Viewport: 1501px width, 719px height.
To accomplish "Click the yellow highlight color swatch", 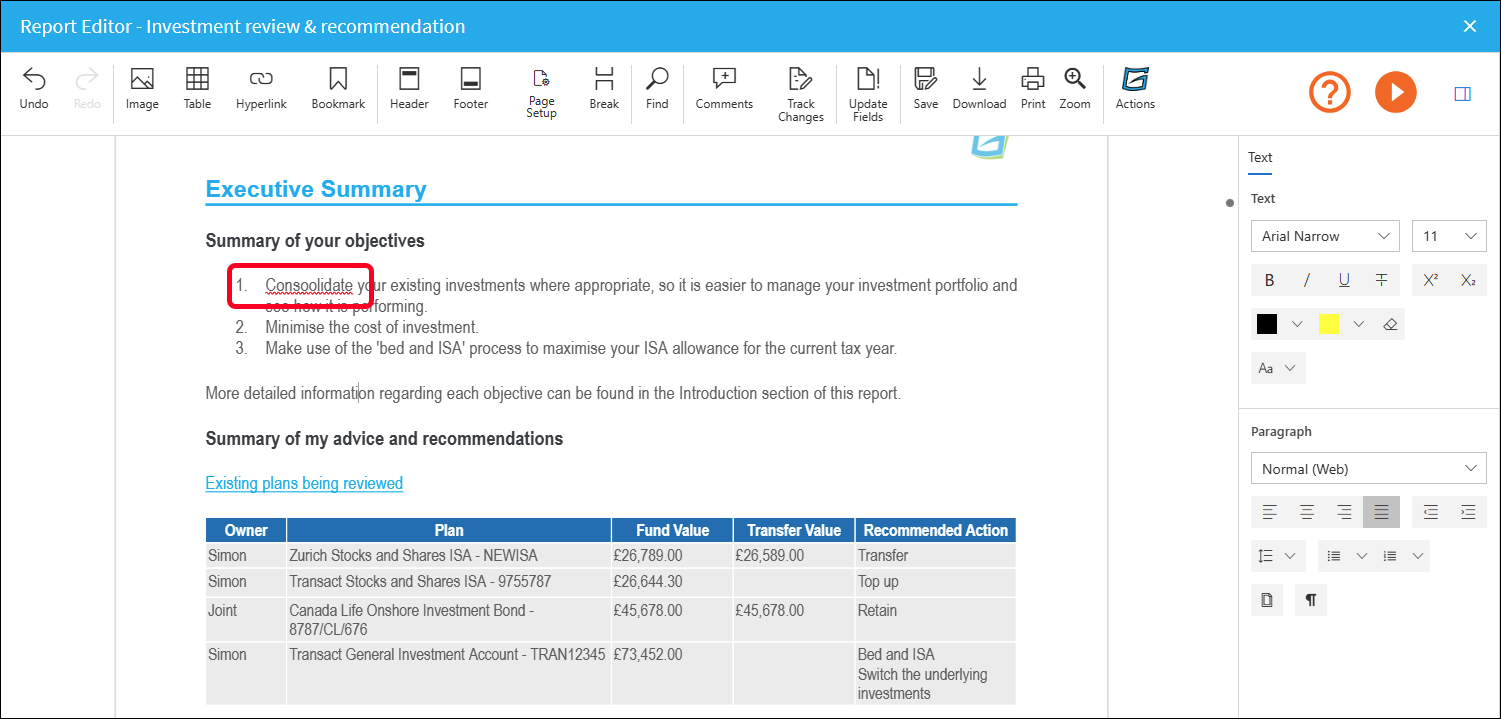I will (1329, 324).
